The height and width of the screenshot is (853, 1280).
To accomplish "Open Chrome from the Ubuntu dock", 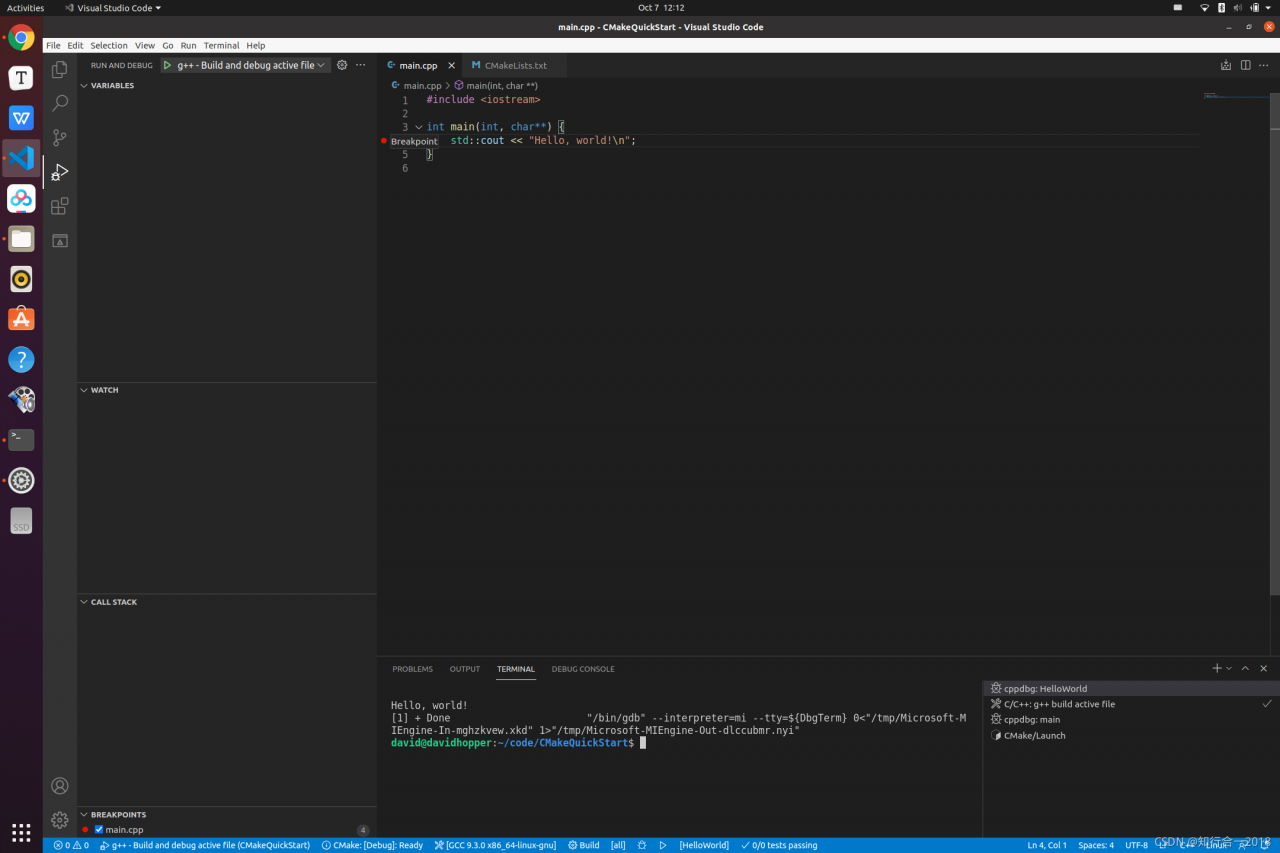I will click(21, 38).
